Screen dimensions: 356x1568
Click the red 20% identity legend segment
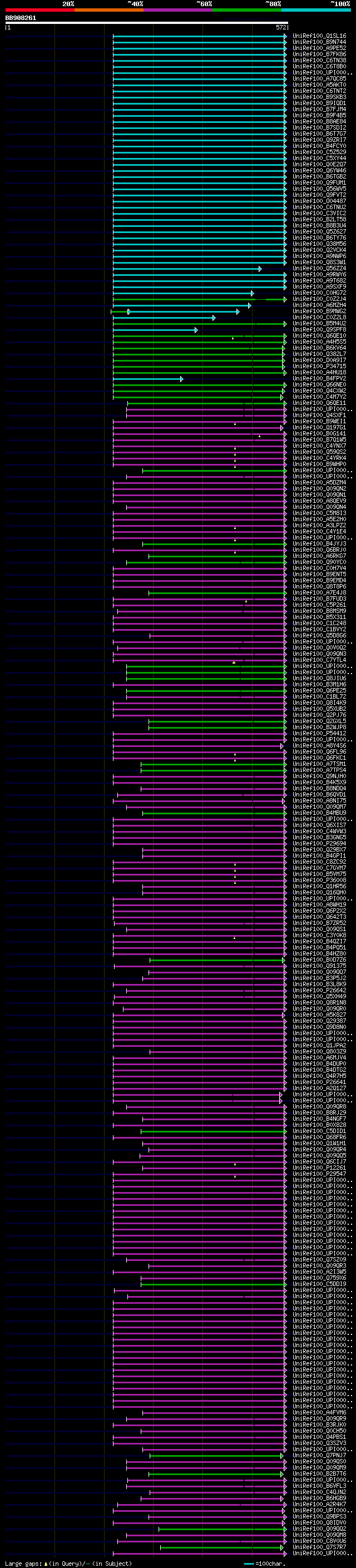pyautogui.click(x=40, y=10)
